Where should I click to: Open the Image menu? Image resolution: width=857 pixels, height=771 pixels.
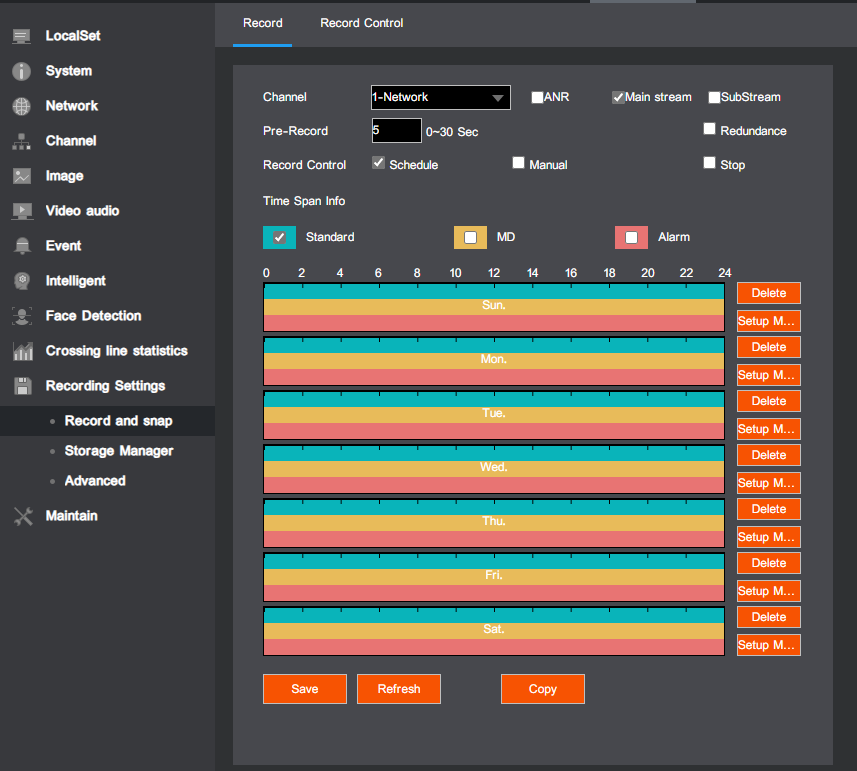tap(64, 176)
